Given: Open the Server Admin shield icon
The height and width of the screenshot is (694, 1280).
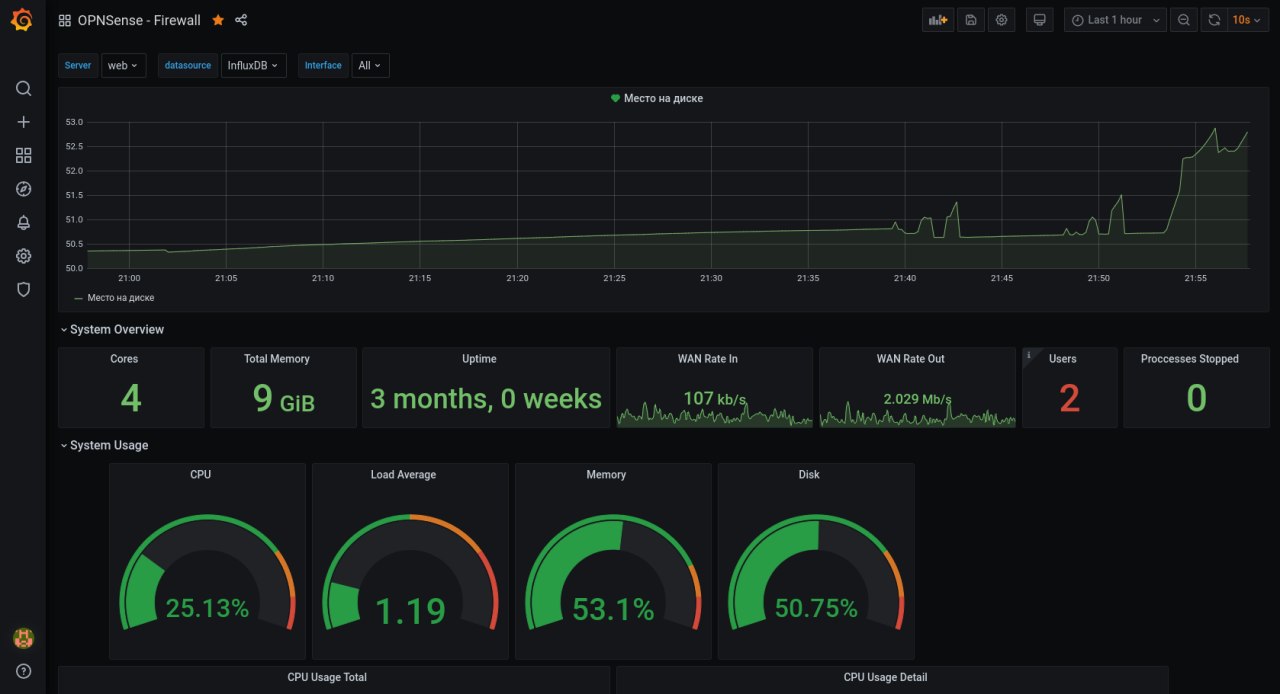Looking at the screenshot, I should pos(23,289).
